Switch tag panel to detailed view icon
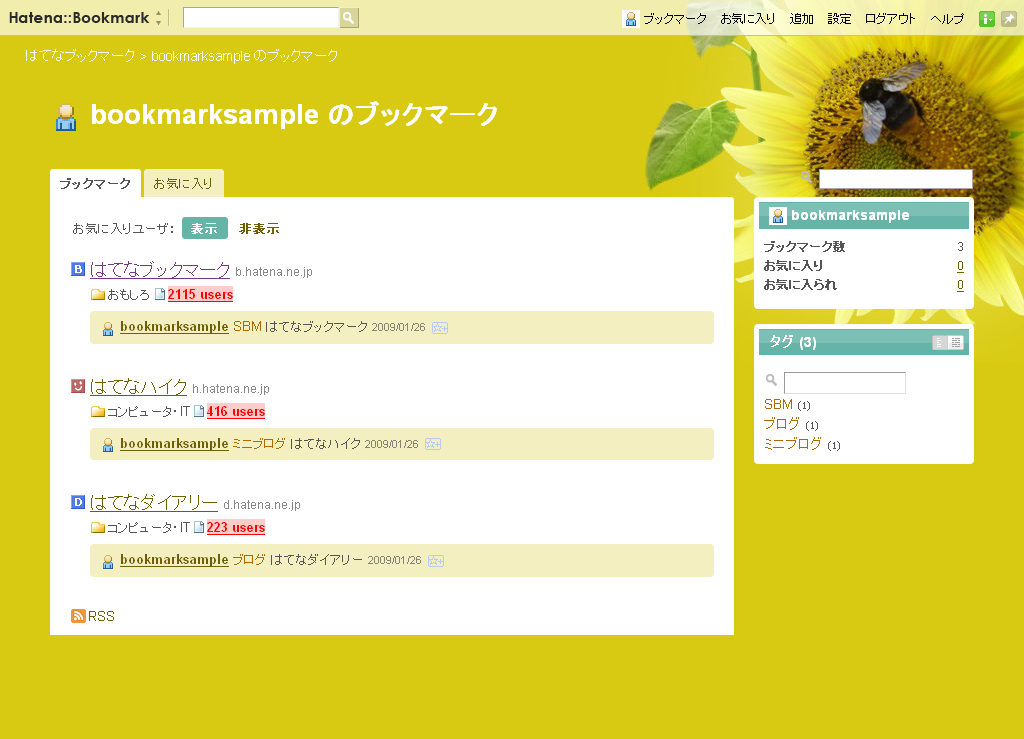 tap(955, 342)
